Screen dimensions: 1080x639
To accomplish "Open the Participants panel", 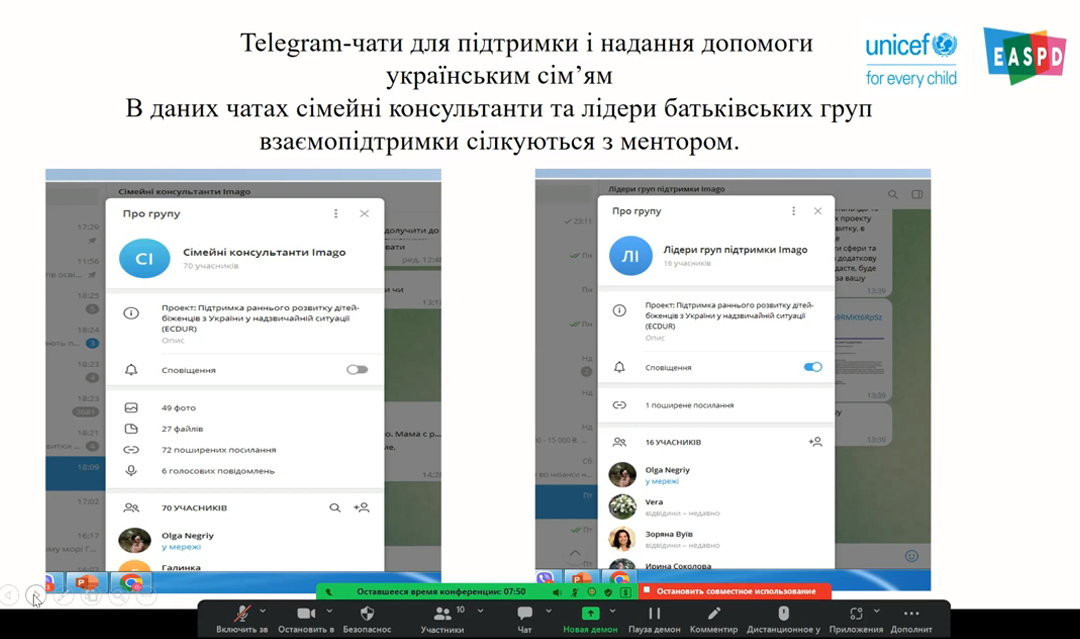I will (x=441, y=614).
